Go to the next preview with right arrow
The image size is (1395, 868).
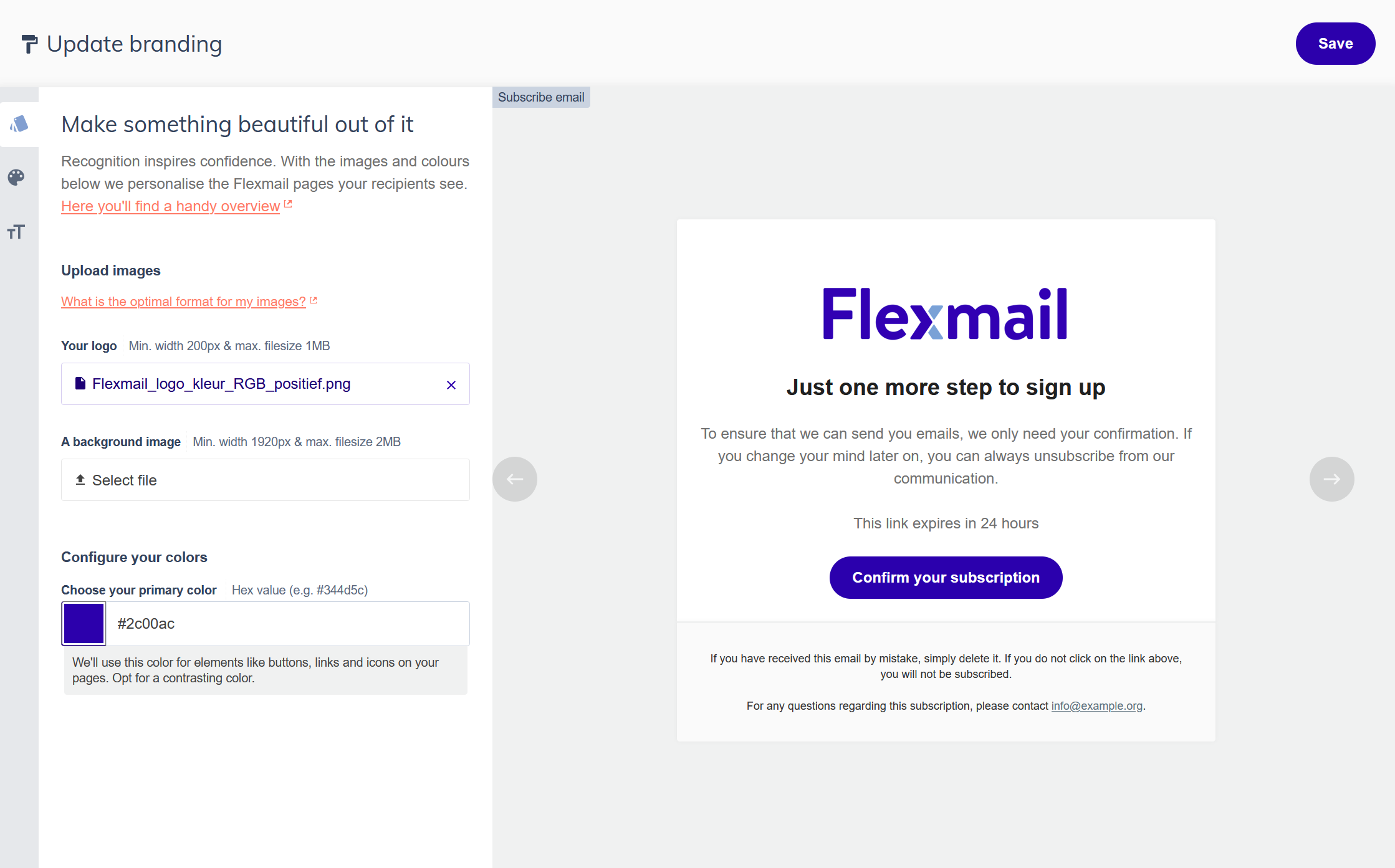pyautogui.click(x=1332, y=479)
